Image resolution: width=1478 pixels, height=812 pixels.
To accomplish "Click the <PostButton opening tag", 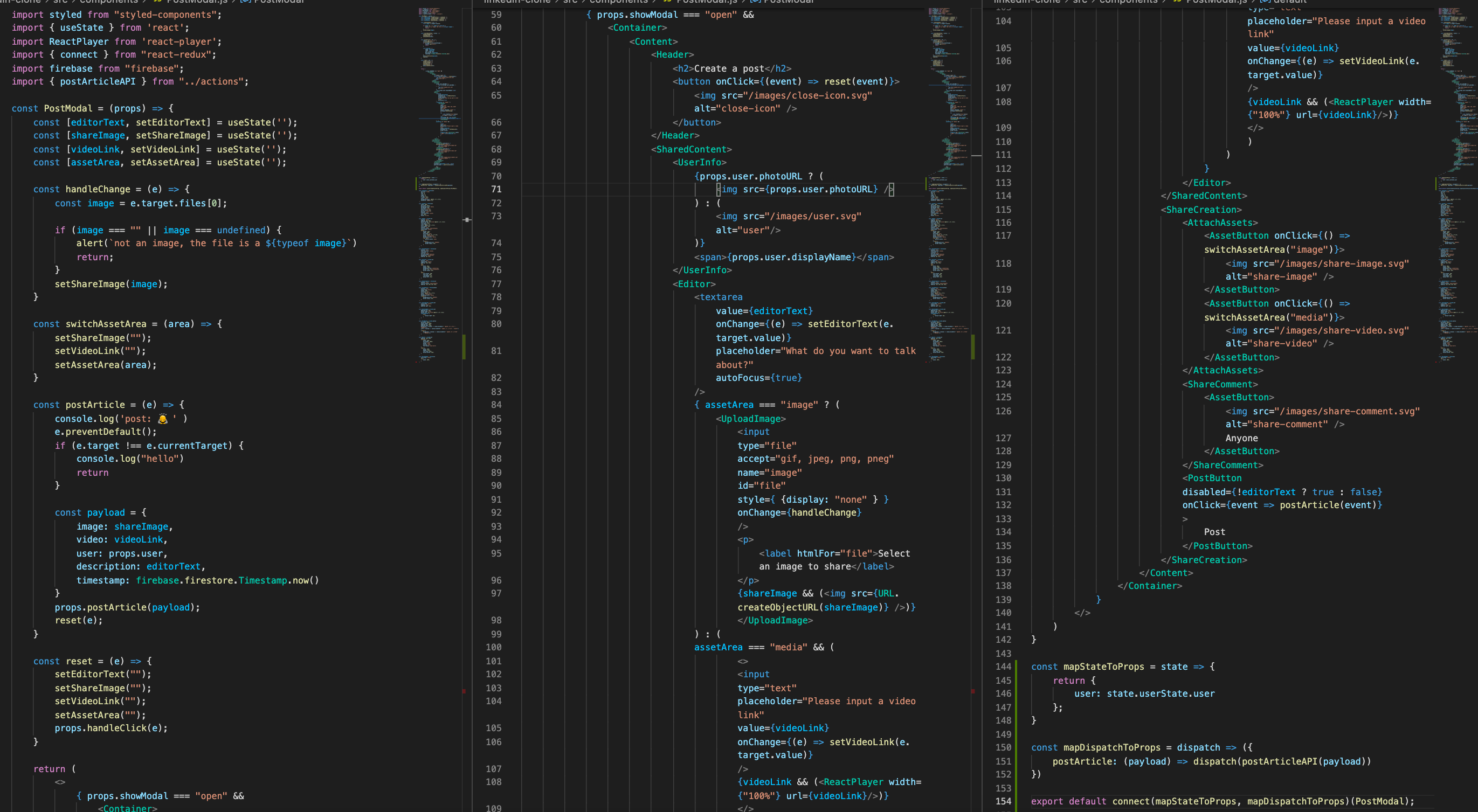I will point(1212,478).
